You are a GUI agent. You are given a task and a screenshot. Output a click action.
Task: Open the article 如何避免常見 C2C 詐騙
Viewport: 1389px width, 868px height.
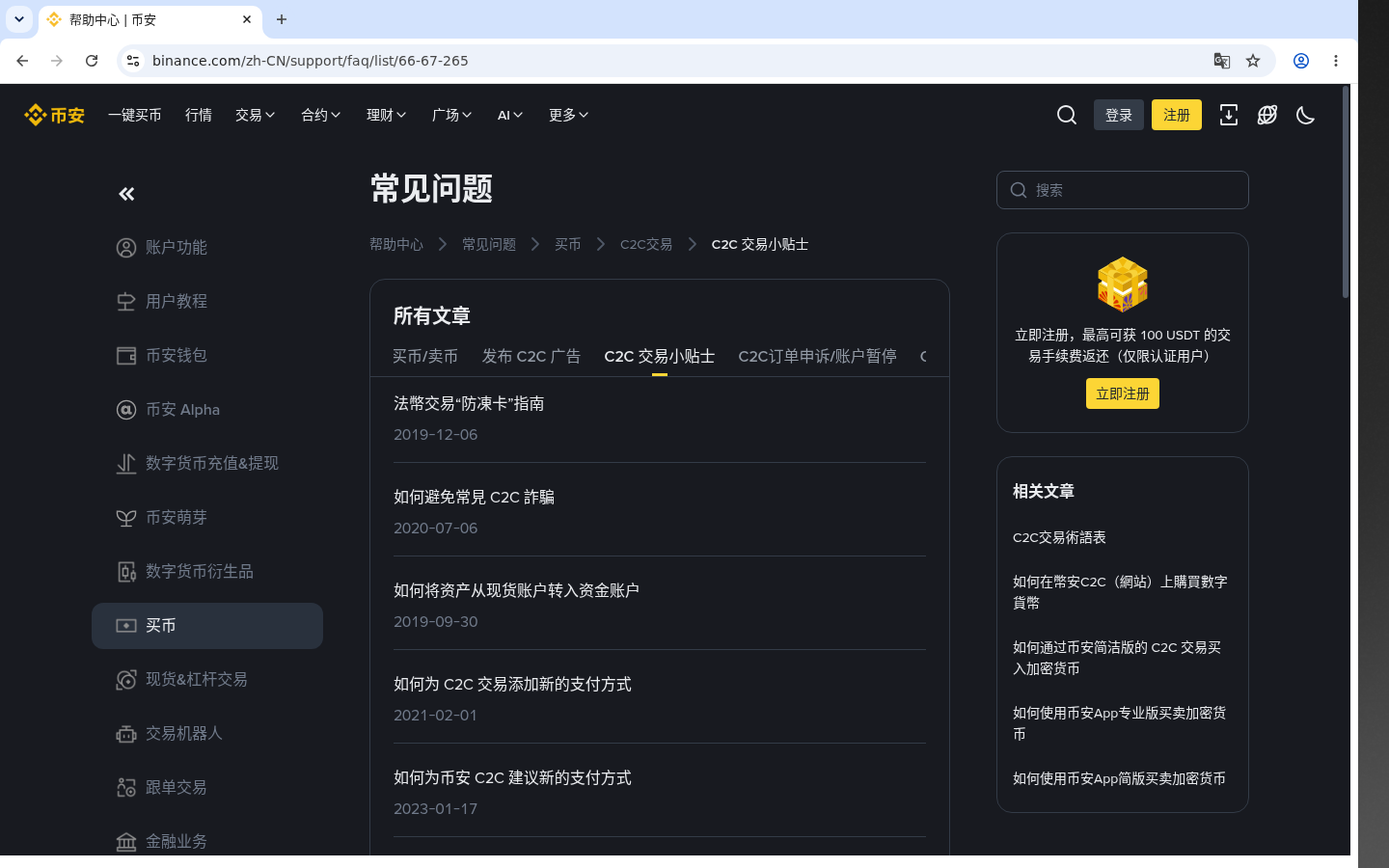474,497
